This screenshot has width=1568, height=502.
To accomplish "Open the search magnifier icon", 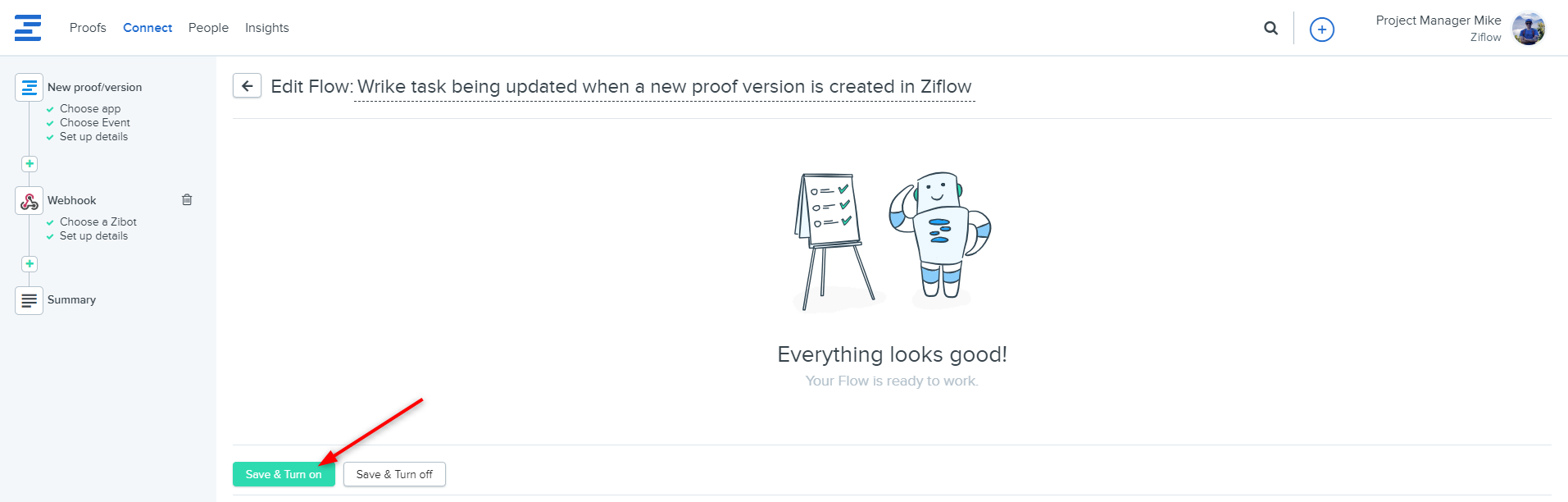I will click(1270, 29).
